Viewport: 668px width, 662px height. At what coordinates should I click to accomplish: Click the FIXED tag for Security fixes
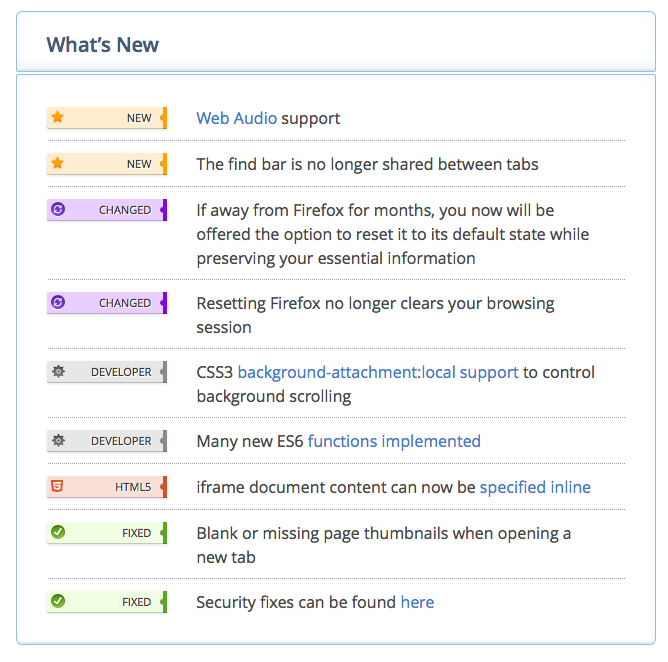click(137, 602)
